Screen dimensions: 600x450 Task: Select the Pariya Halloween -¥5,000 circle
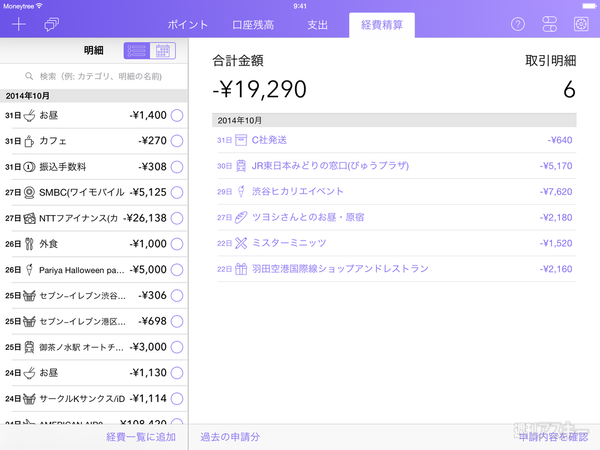point(177,270)
